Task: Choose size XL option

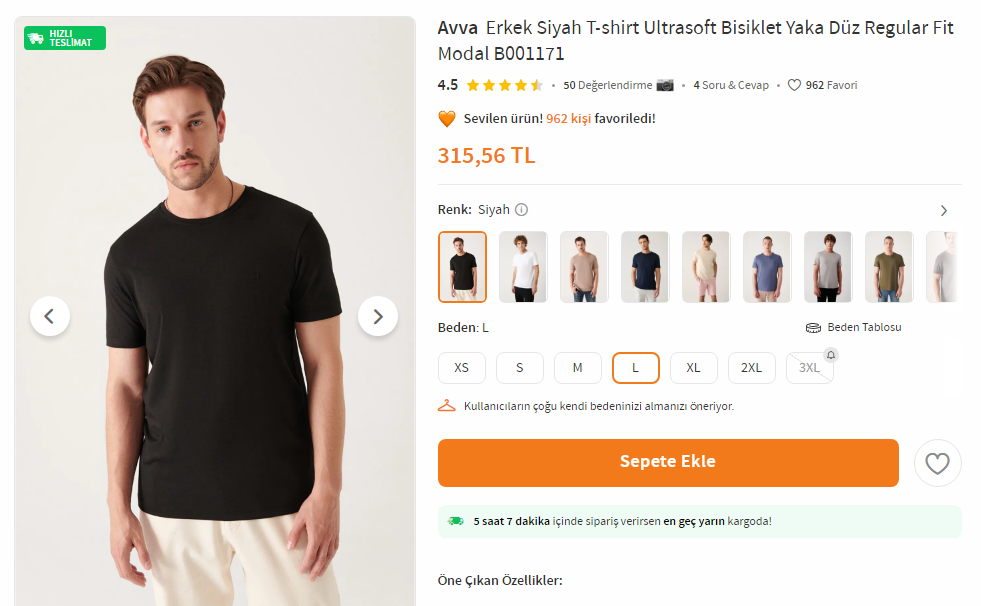Action: click(693, 368)
